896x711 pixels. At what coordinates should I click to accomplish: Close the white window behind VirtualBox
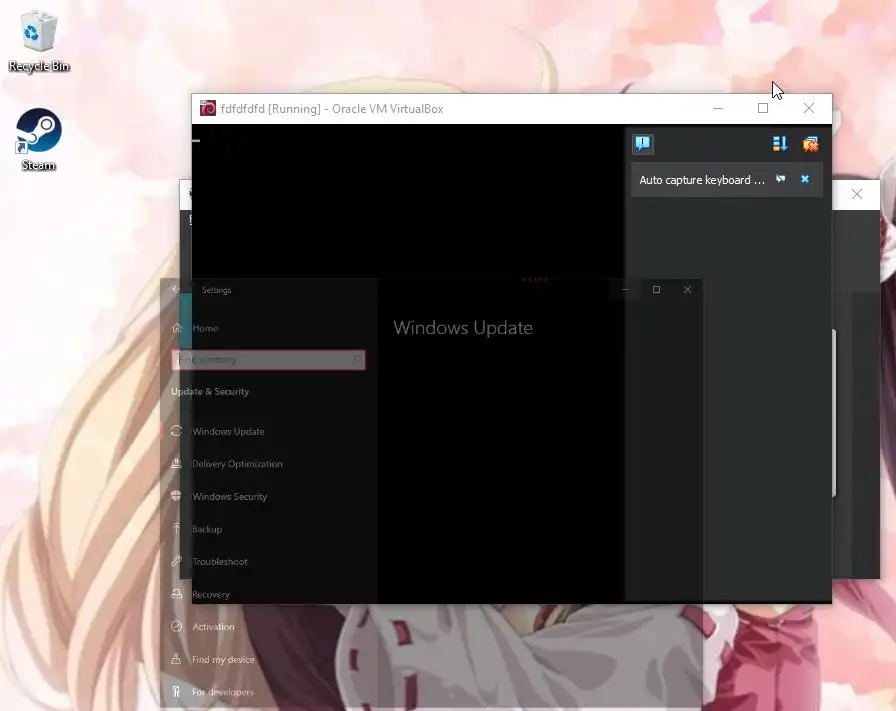pyautogui.click(x=857, y=194)
